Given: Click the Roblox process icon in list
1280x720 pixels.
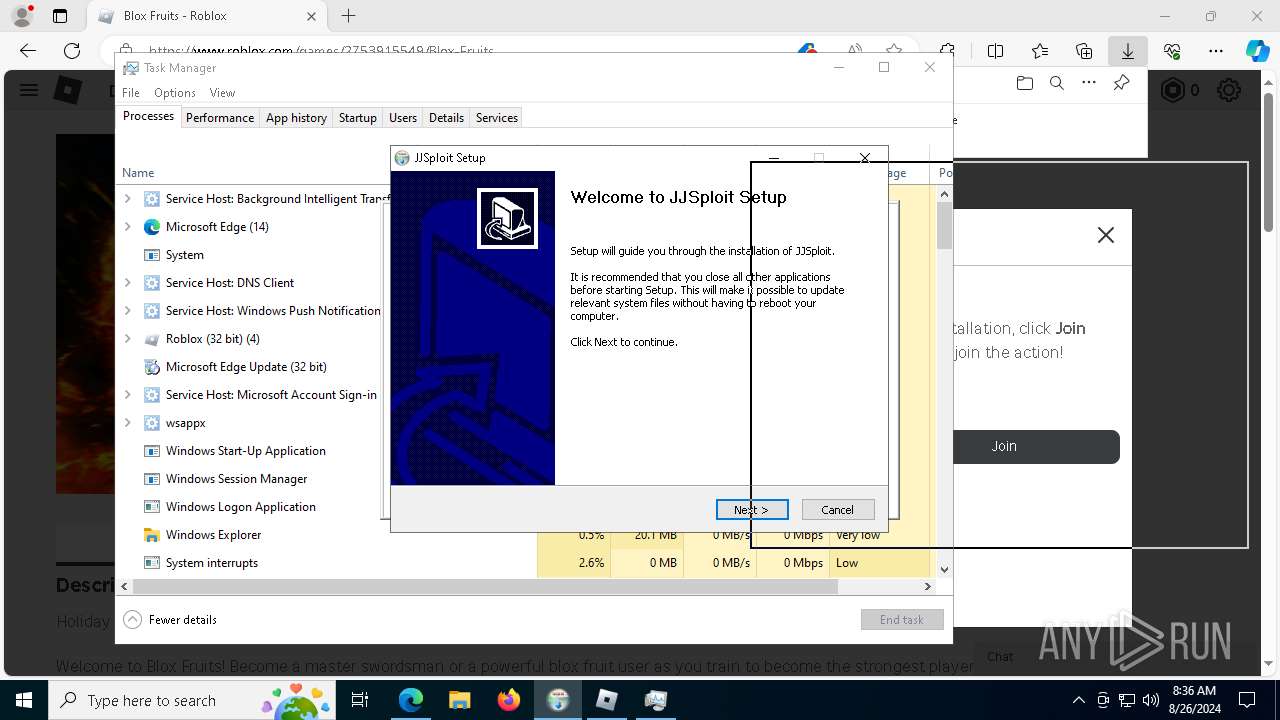Looking at the screenshot, I should coord(152,339).
